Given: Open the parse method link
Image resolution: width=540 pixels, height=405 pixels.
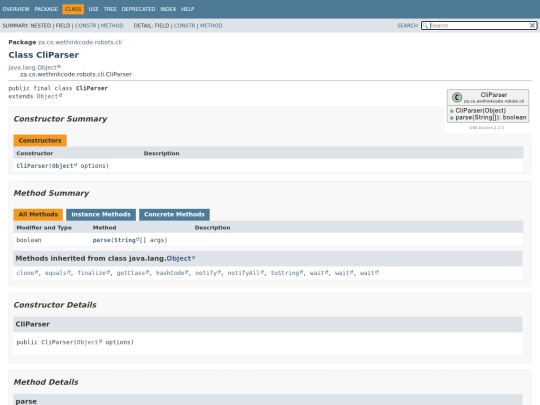Looking at the screenshot, I should tap(102, 240).
